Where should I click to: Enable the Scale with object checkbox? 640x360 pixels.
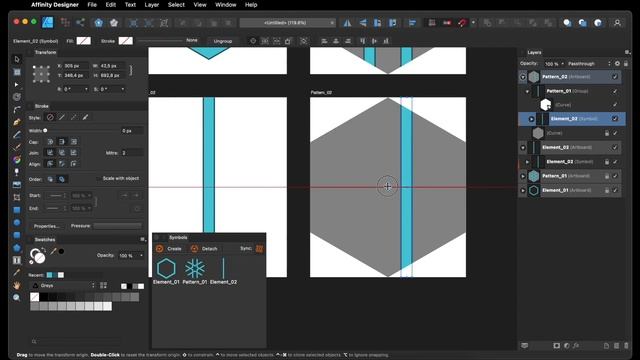98,178
